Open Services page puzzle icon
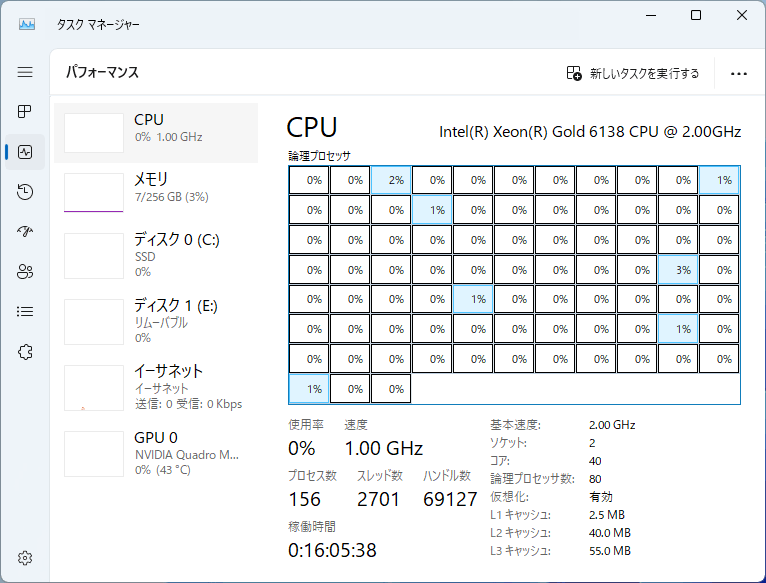766x583 pixels. 25,351
